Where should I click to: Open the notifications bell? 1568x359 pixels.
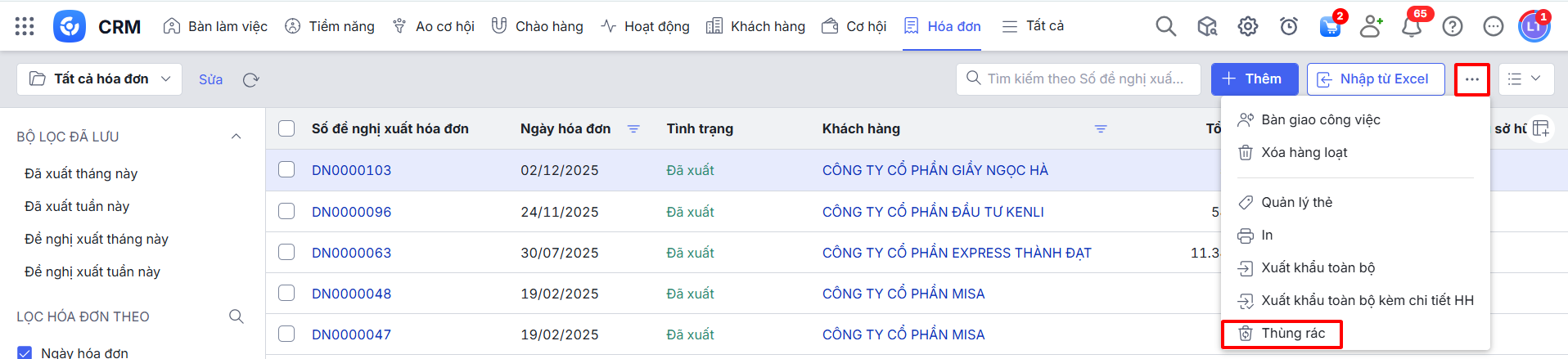(1412, 27)
